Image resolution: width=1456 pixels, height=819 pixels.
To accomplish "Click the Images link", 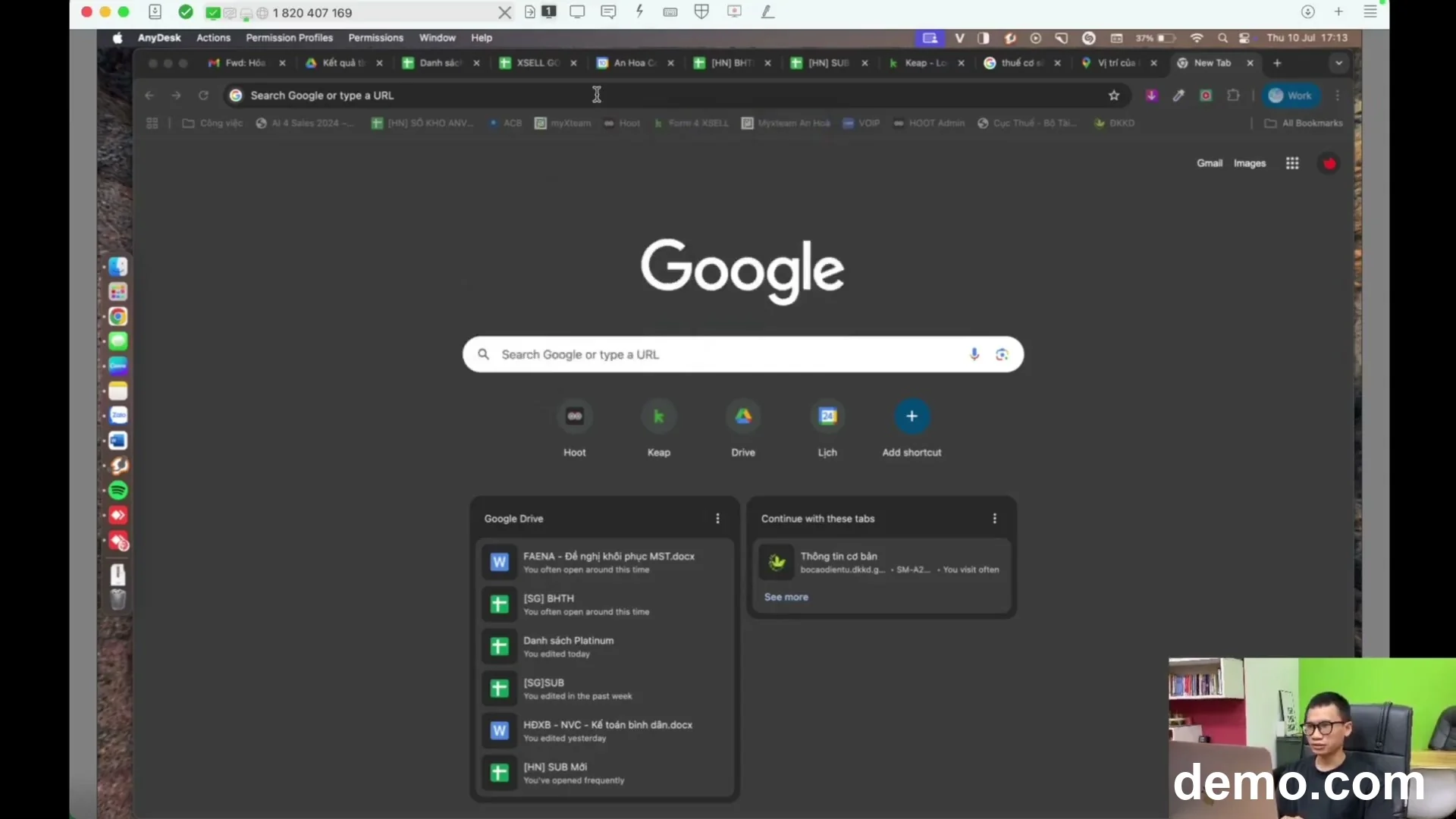I will point(1250,163).
